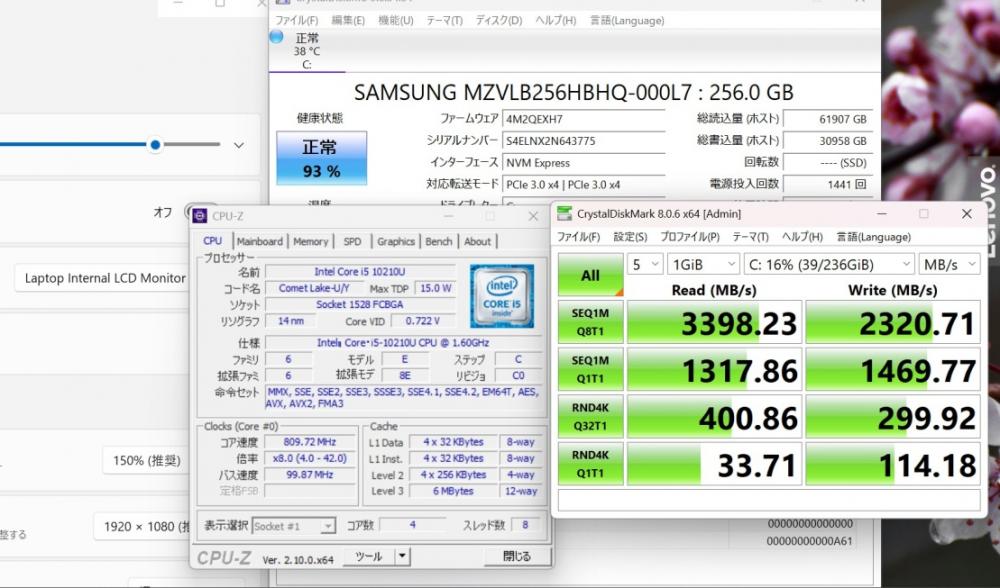The image size is (1000, 588).
Task: Start the SEQ1M Q1T1 test
Action: click(x=590, y=369)
